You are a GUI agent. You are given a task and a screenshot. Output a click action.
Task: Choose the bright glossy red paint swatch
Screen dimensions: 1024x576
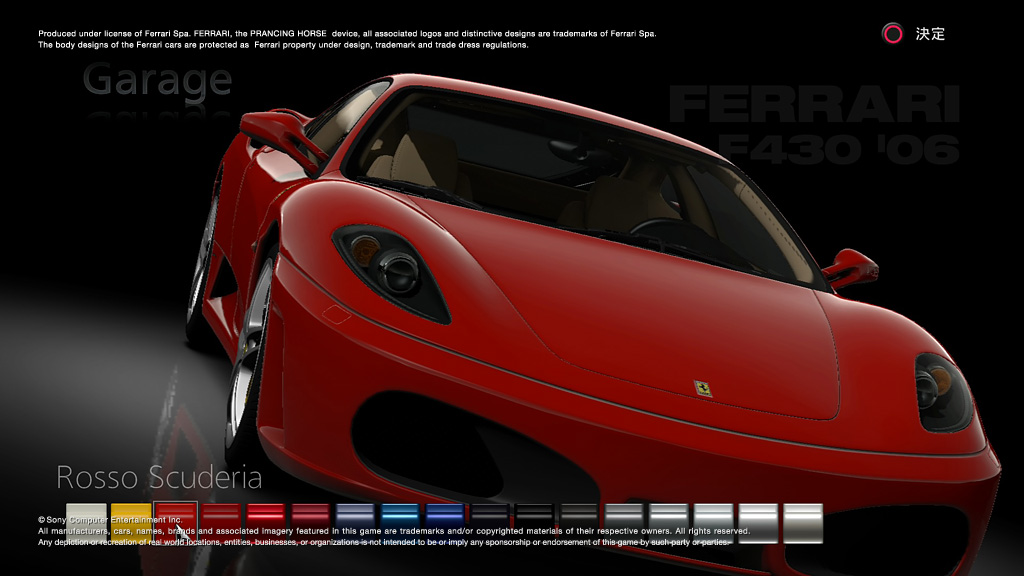pos(266,523)
